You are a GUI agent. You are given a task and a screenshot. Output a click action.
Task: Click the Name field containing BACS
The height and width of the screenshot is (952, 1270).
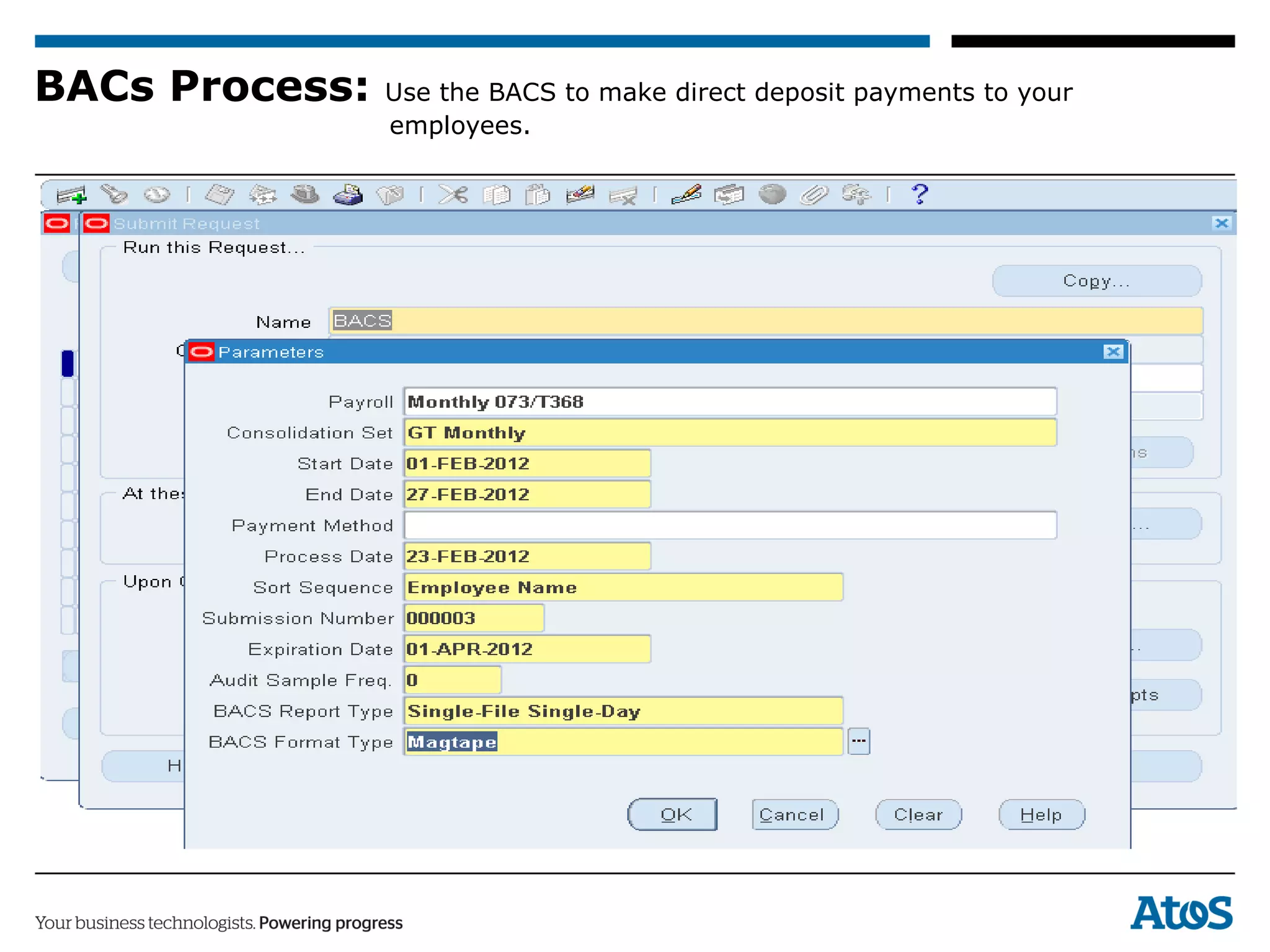[x=766, y=321]
